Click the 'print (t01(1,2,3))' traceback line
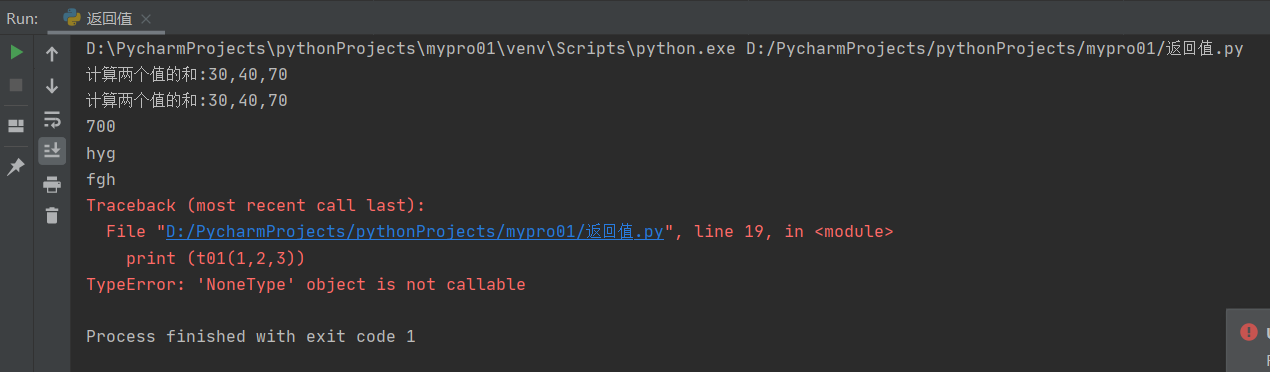This screenshot has height=372, width=1270. (x=215, y=258)
